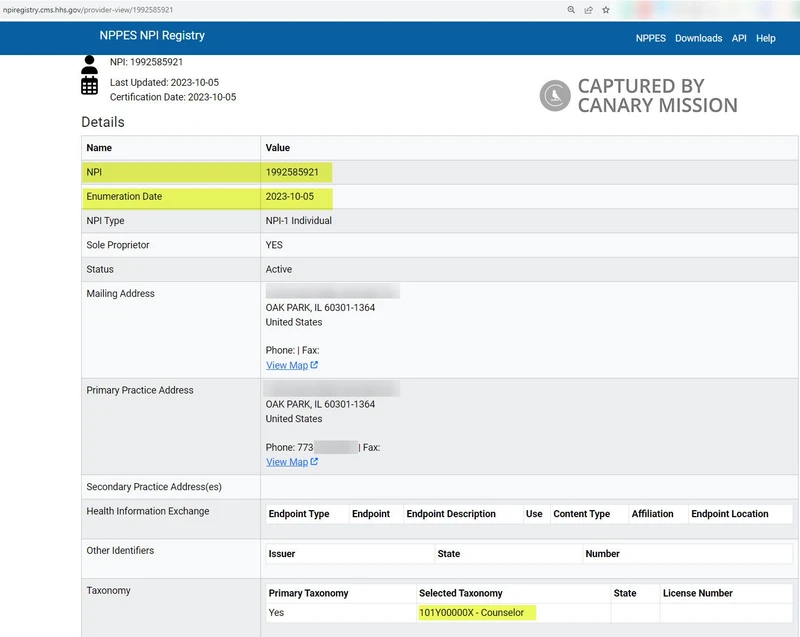Click the Affiliation column header
Screen dimensions: 800x637
(x=653, y=514)
